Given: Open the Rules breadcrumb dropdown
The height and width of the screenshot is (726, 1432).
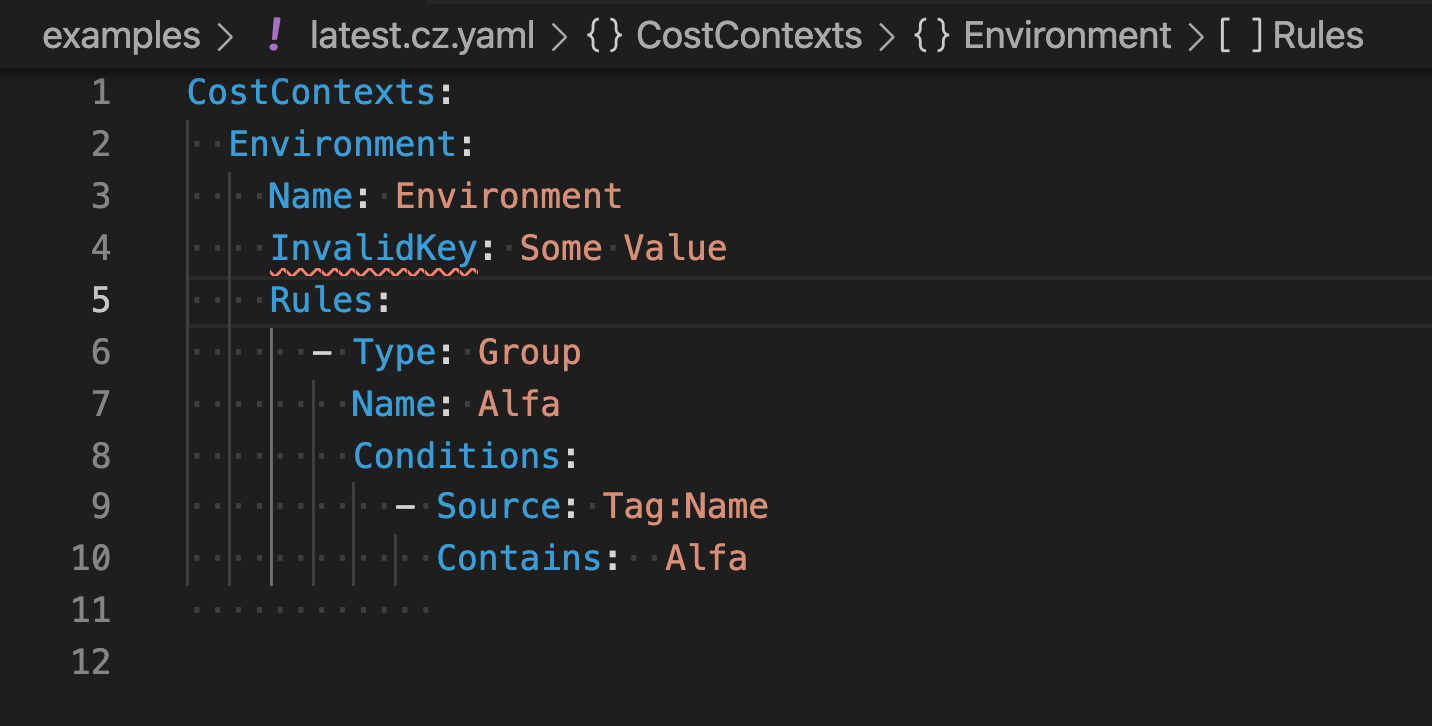Looking at the screenshot, I should [1318, 36].
